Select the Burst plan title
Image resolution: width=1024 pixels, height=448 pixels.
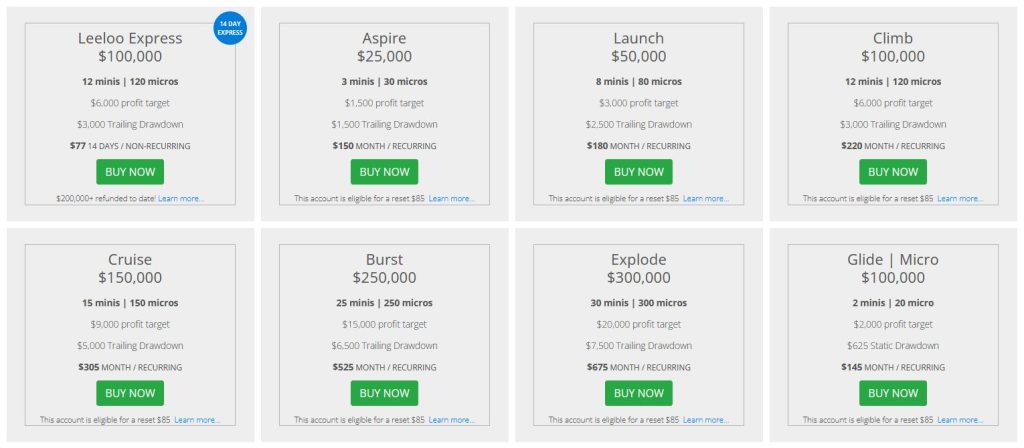pyautogui.click(x=384, y=259)
